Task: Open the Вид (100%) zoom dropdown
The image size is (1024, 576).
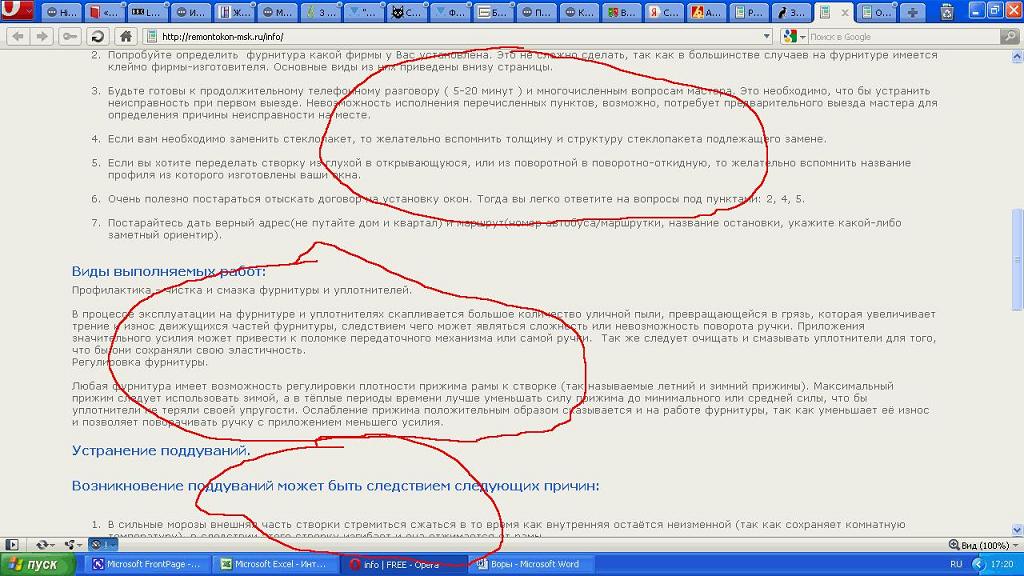Action: (x=982, y=545)
